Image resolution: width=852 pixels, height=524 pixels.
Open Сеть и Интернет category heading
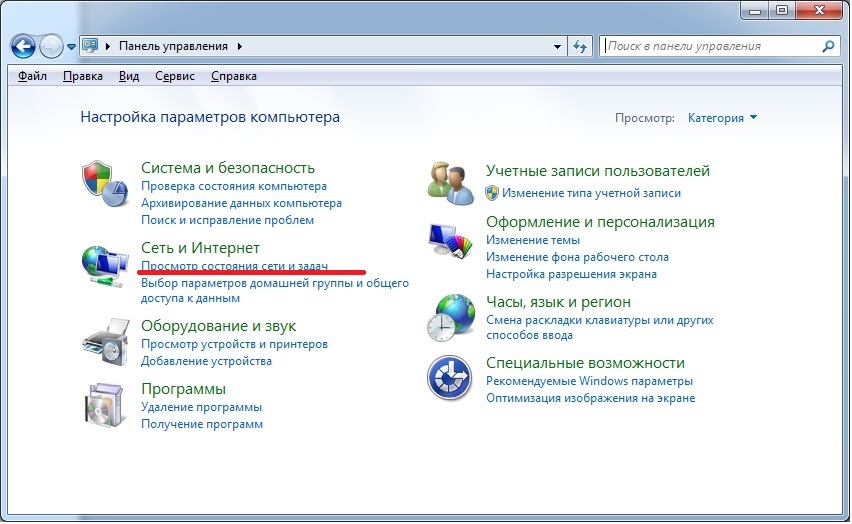coord(200,248)
